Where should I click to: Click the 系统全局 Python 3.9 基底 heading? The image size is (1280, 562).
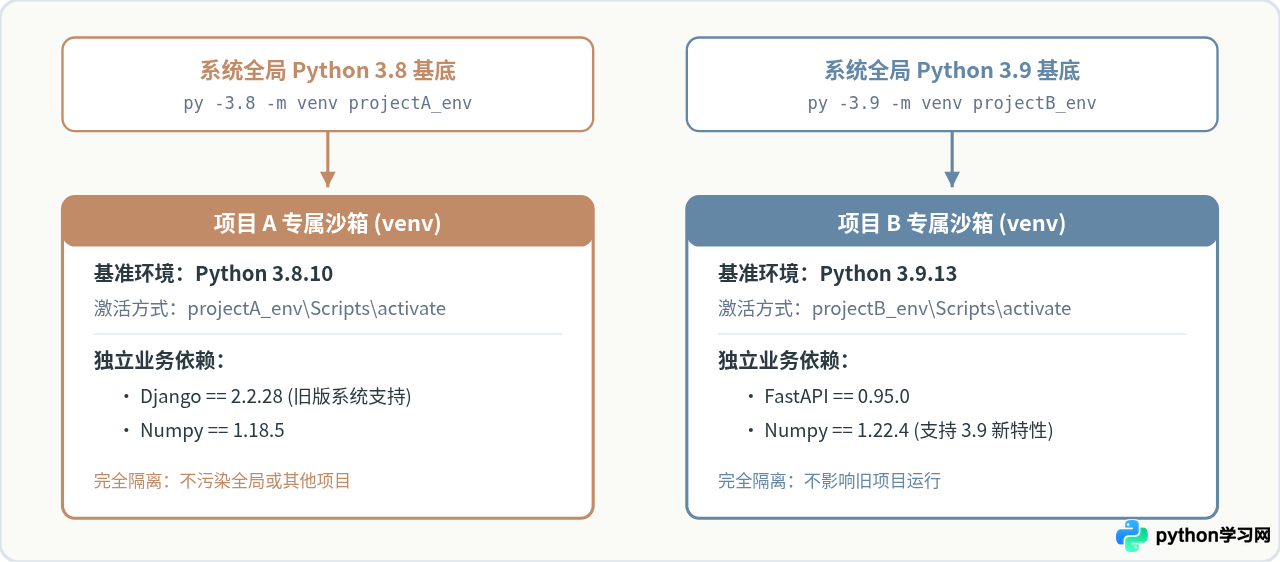click(952, 71)
